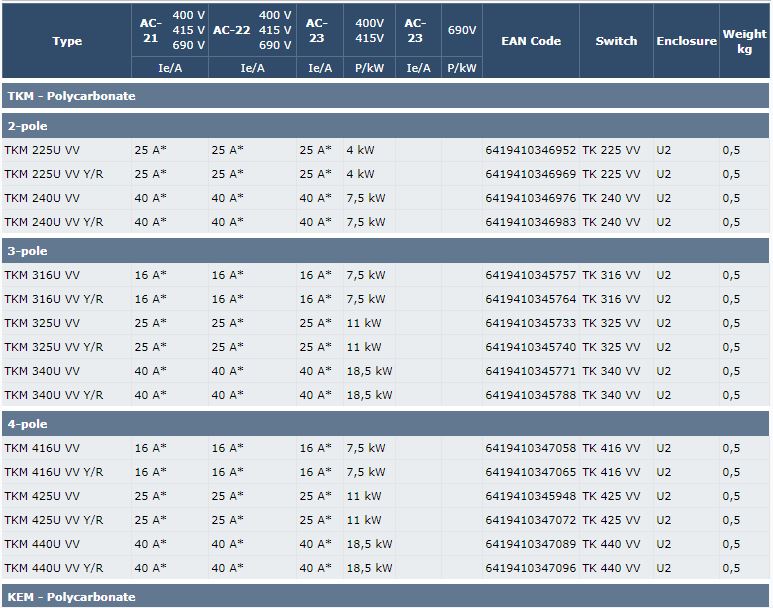Click the AC-21 column header
The width and height of the screenshot is (773, 608).
point(151,30)
